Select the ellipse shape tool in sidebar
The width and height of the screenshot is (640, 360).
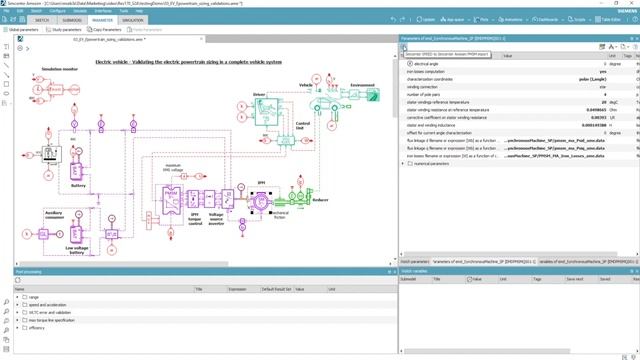click(6, 93)
